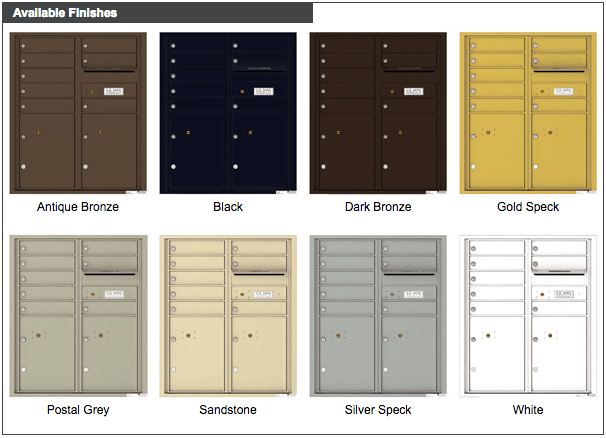Click the "Antique Bronze" text label
The height and width of the screenshot is (438, 606).
pyautogui.click(x=78, y=207)
